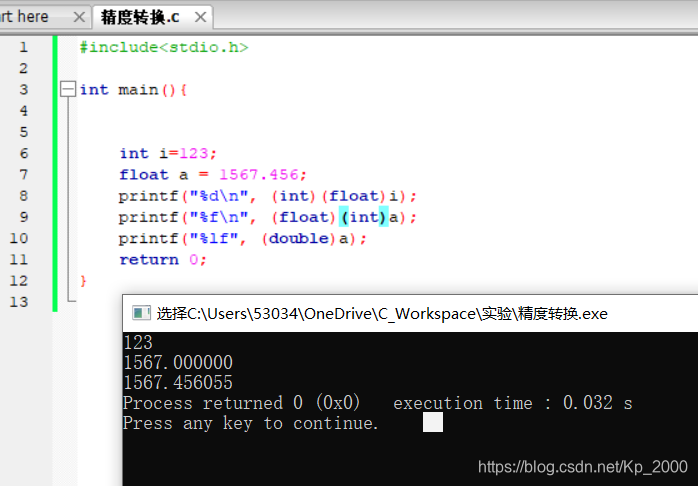Click 'execution time : 0.032 s' text
Screen dimensions: 698x486
[513, 403]
